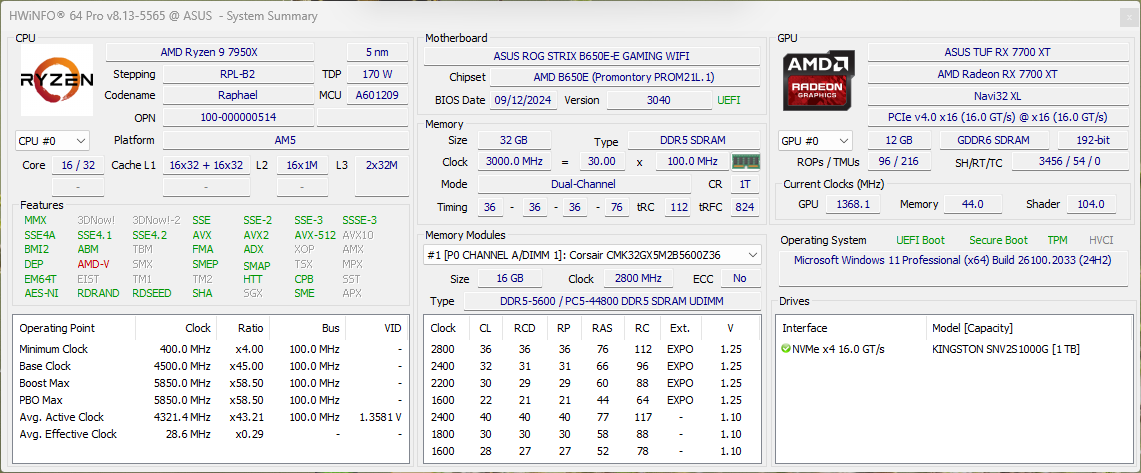The image size is (1141, 473).
Task: Select the GDDR6 SDRAM value
Action: coord(994,141)
